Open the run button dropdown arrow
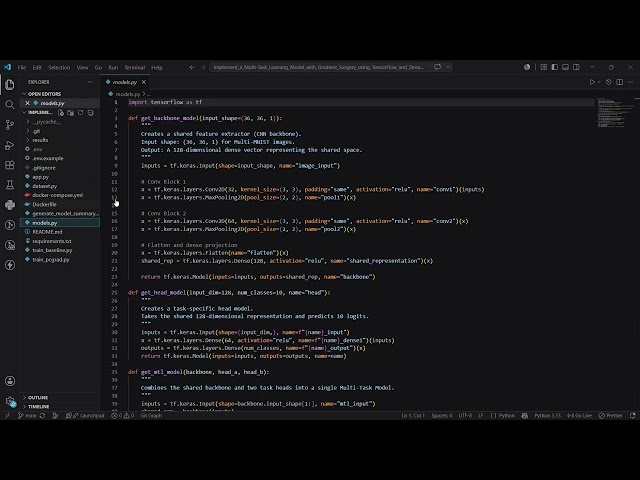This screenshot has width=640, height=480. coord(599,82)
